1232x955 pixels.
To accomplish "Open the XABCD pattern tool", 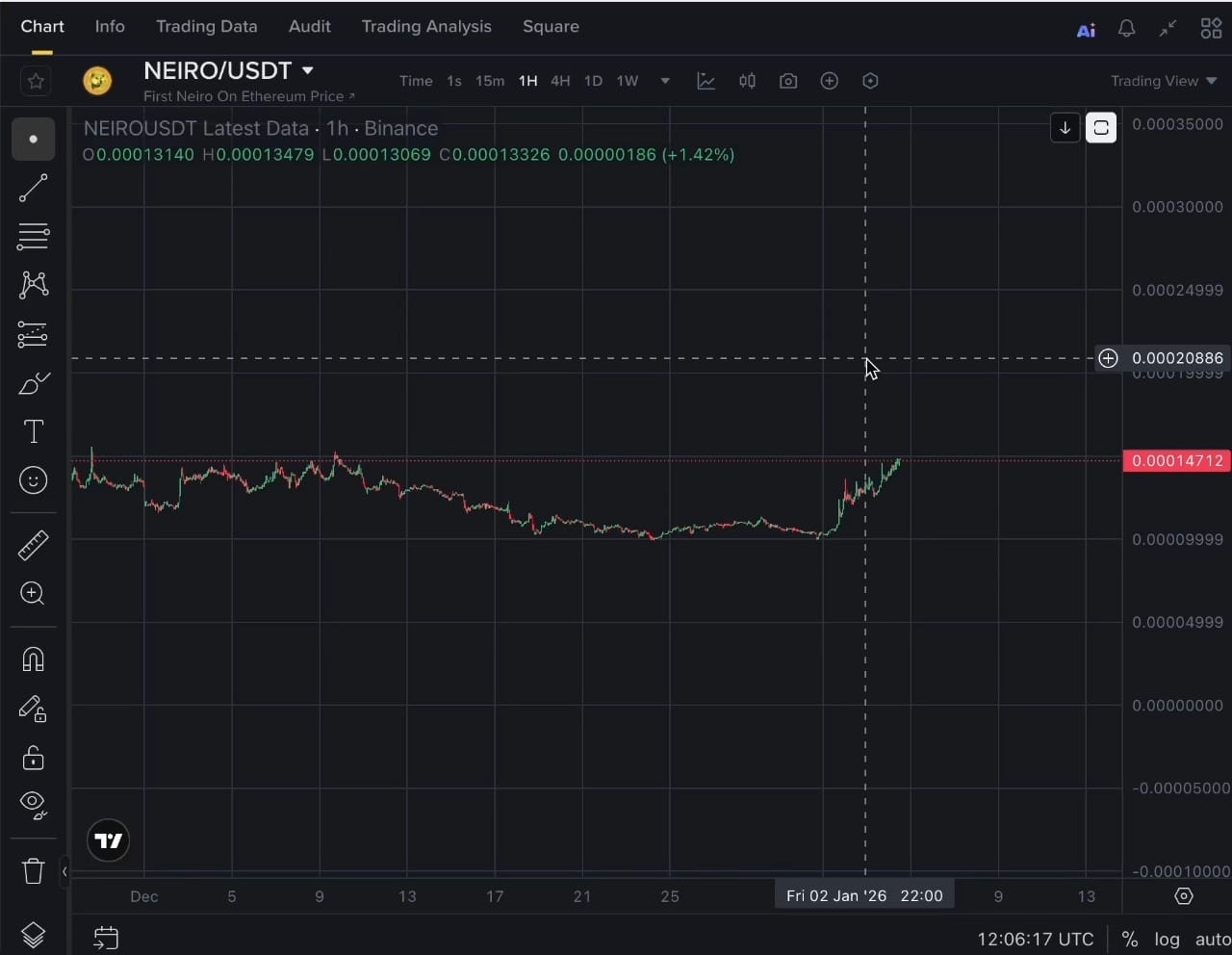I will (33, 285).
